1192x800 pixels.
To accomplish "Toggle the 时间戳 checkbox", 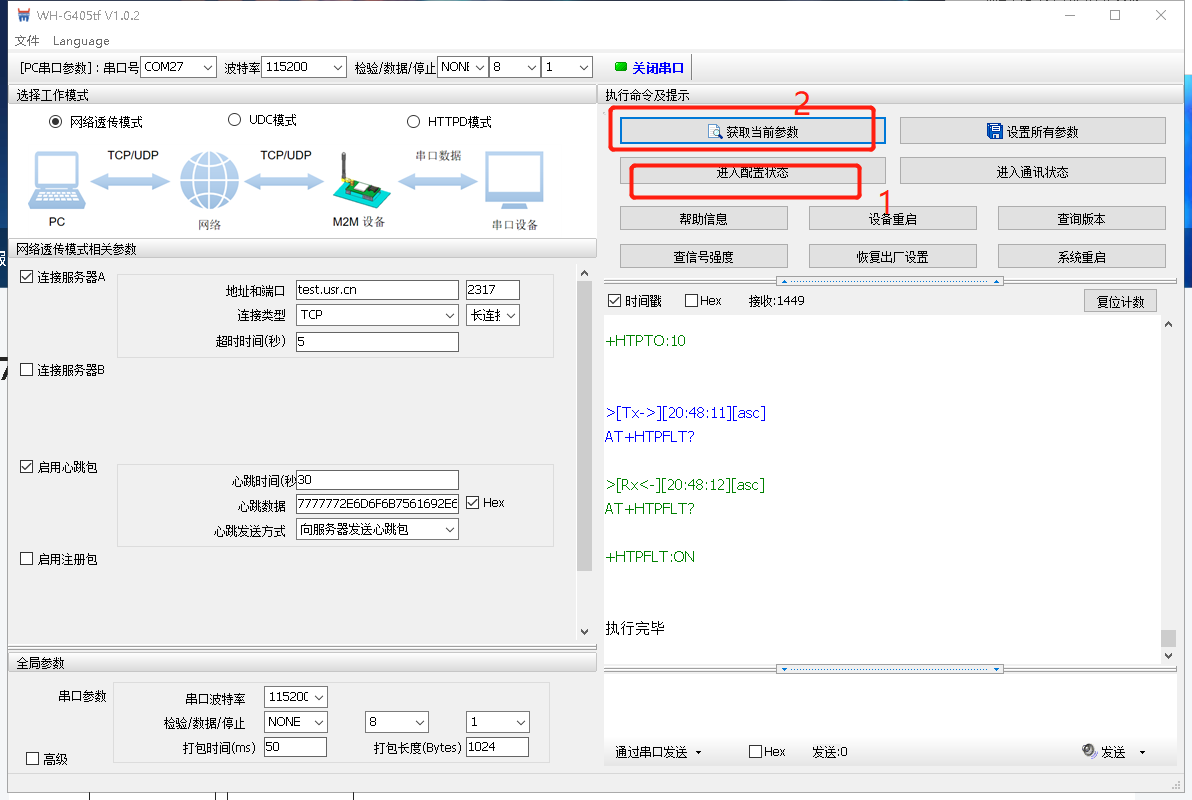I will point(615,301).
